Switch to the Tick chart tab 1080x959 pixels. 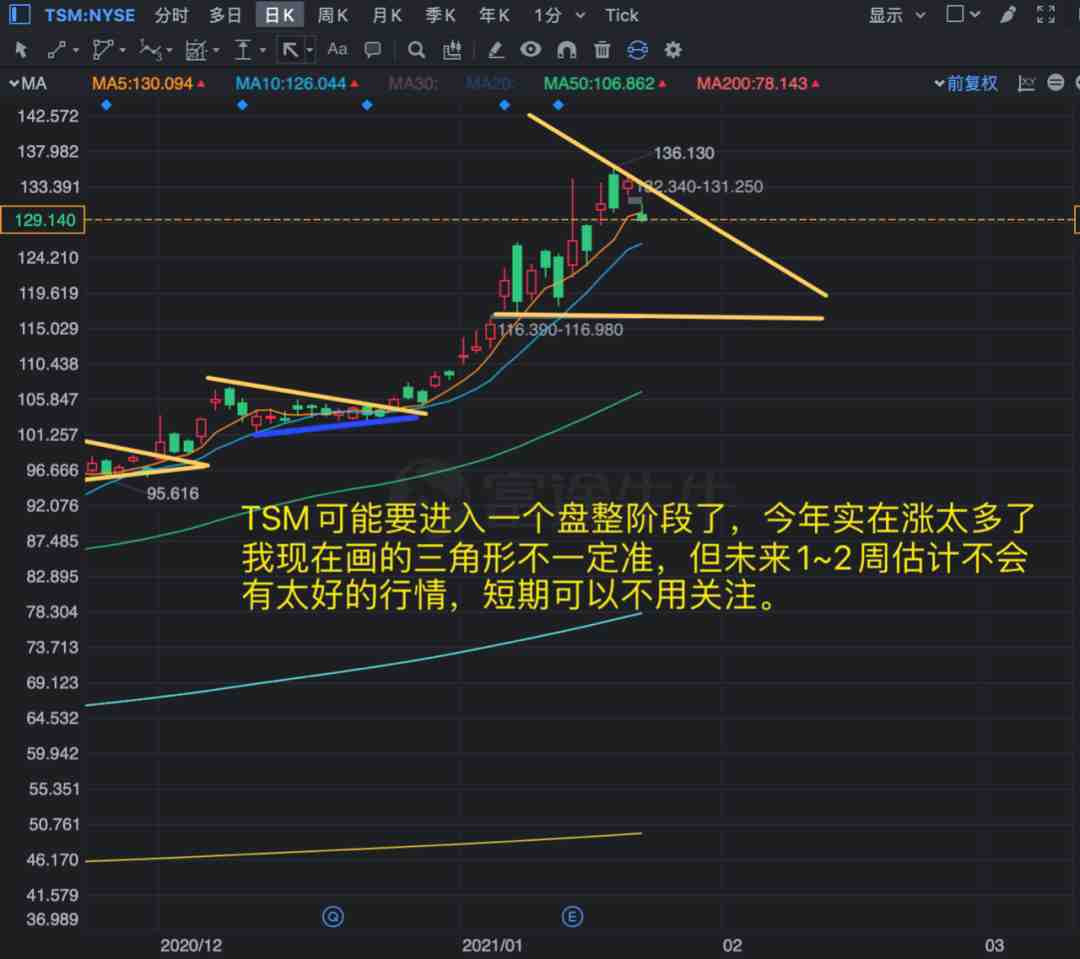621,15
